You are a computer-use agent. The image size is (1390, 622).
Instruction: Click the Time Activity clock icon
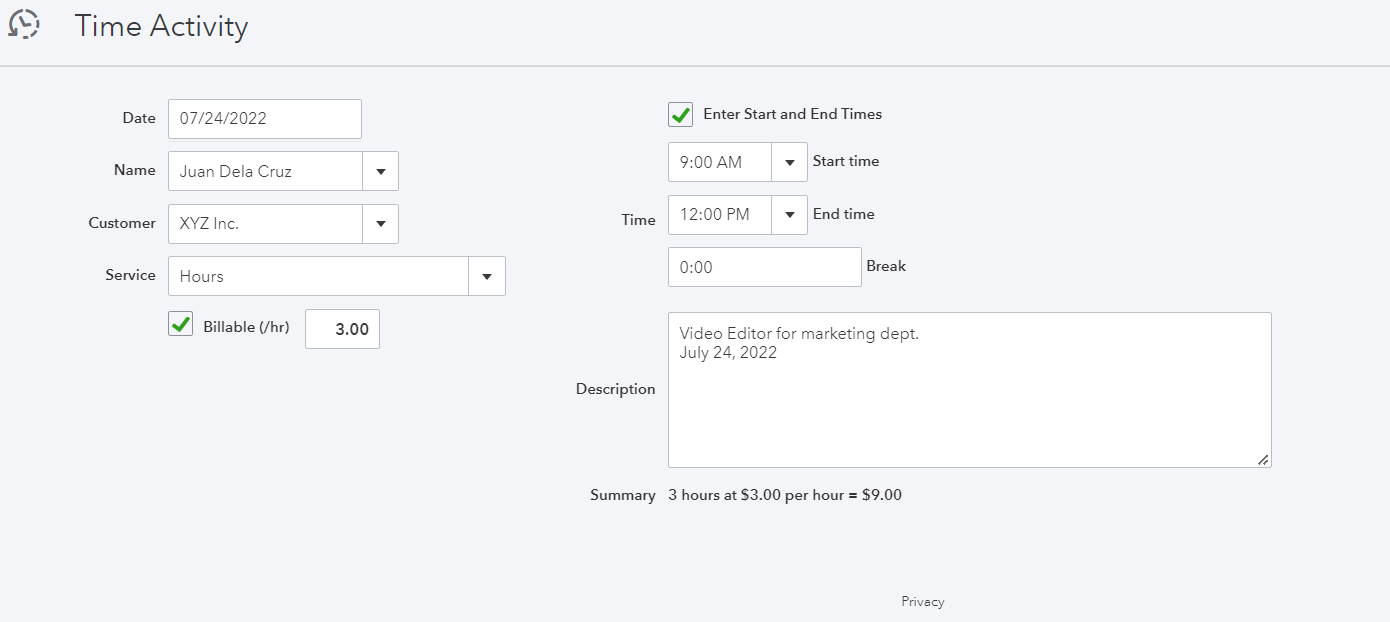[x=24, y=24]
